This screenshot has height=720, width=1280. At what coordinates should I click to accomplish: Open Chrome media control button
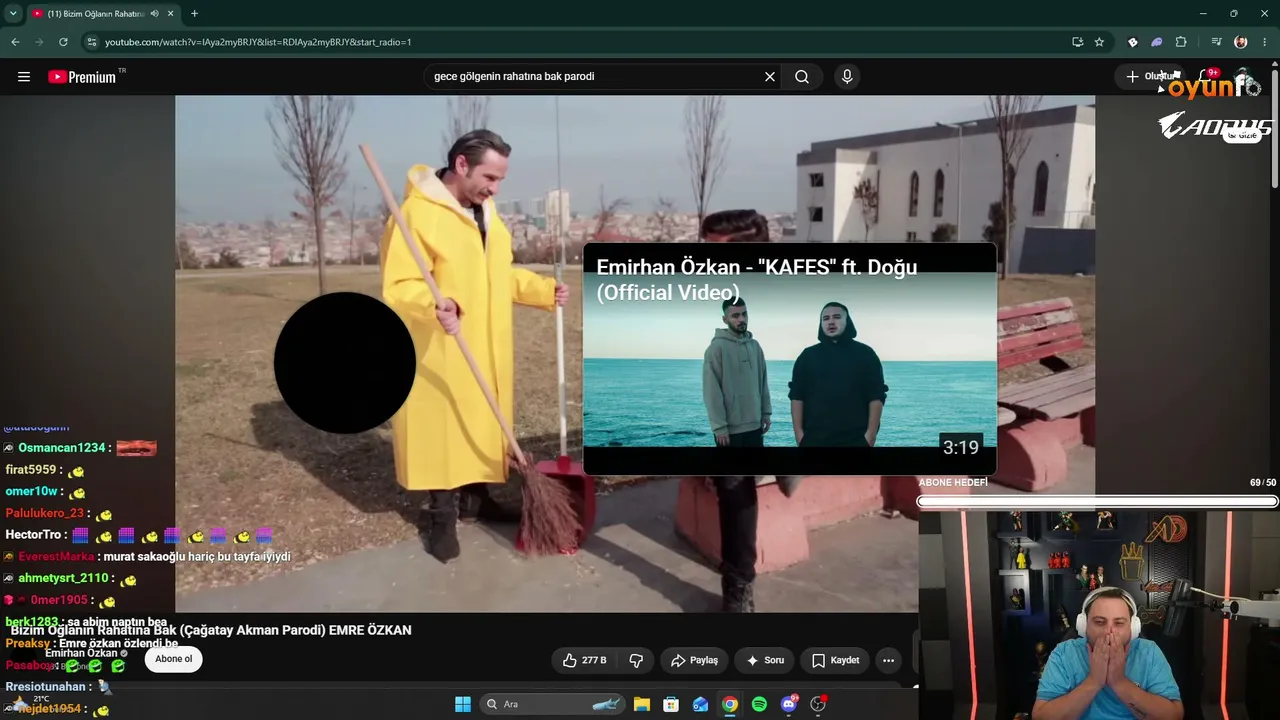point(1216,42)
